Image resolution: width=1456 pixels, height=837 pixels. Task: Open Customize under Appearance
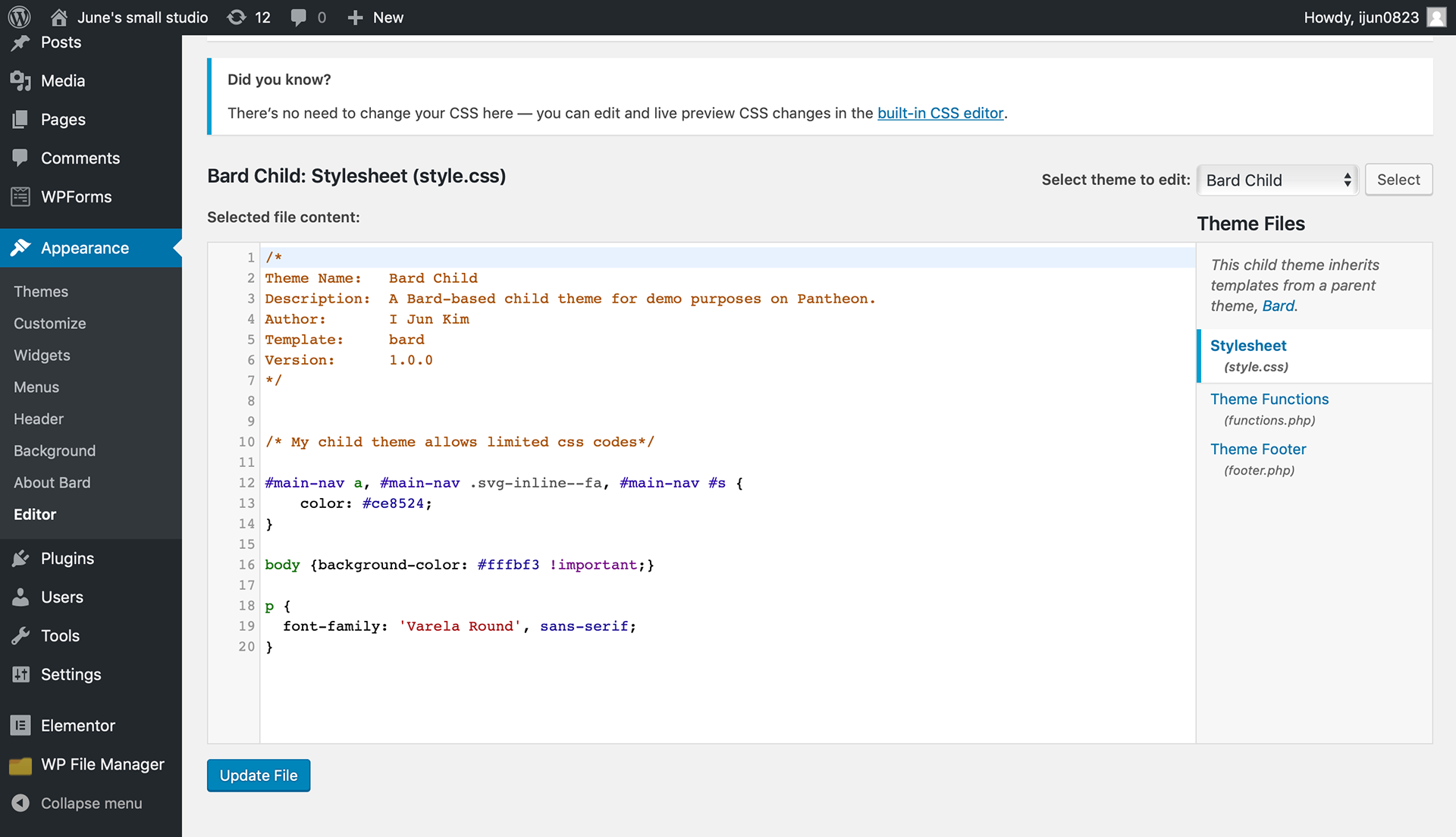click(x=50, y=323)
